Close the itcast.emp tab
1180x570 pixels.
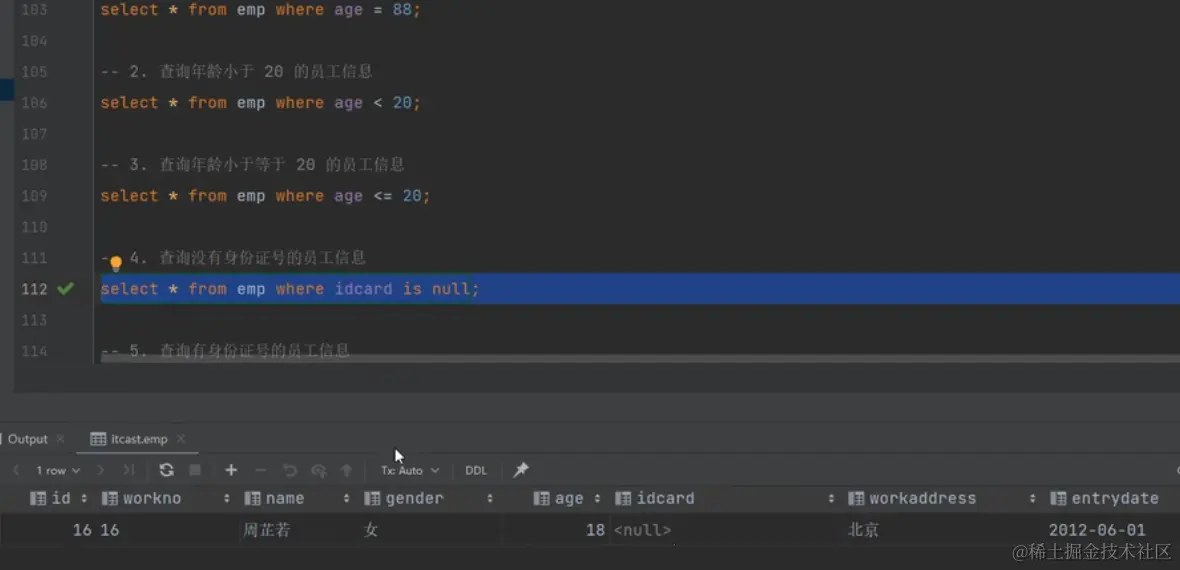[x=181, y=439]
